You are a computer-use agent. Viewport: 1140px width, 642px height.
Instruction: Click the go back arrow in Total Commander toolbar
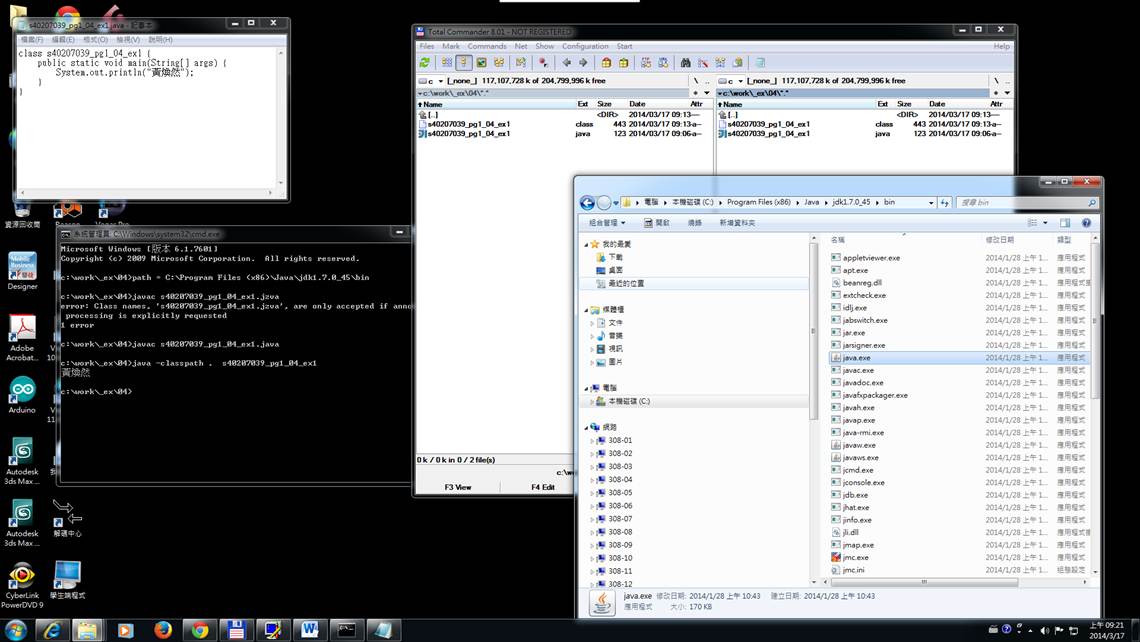pyautogui.click(x=567, y=62)
